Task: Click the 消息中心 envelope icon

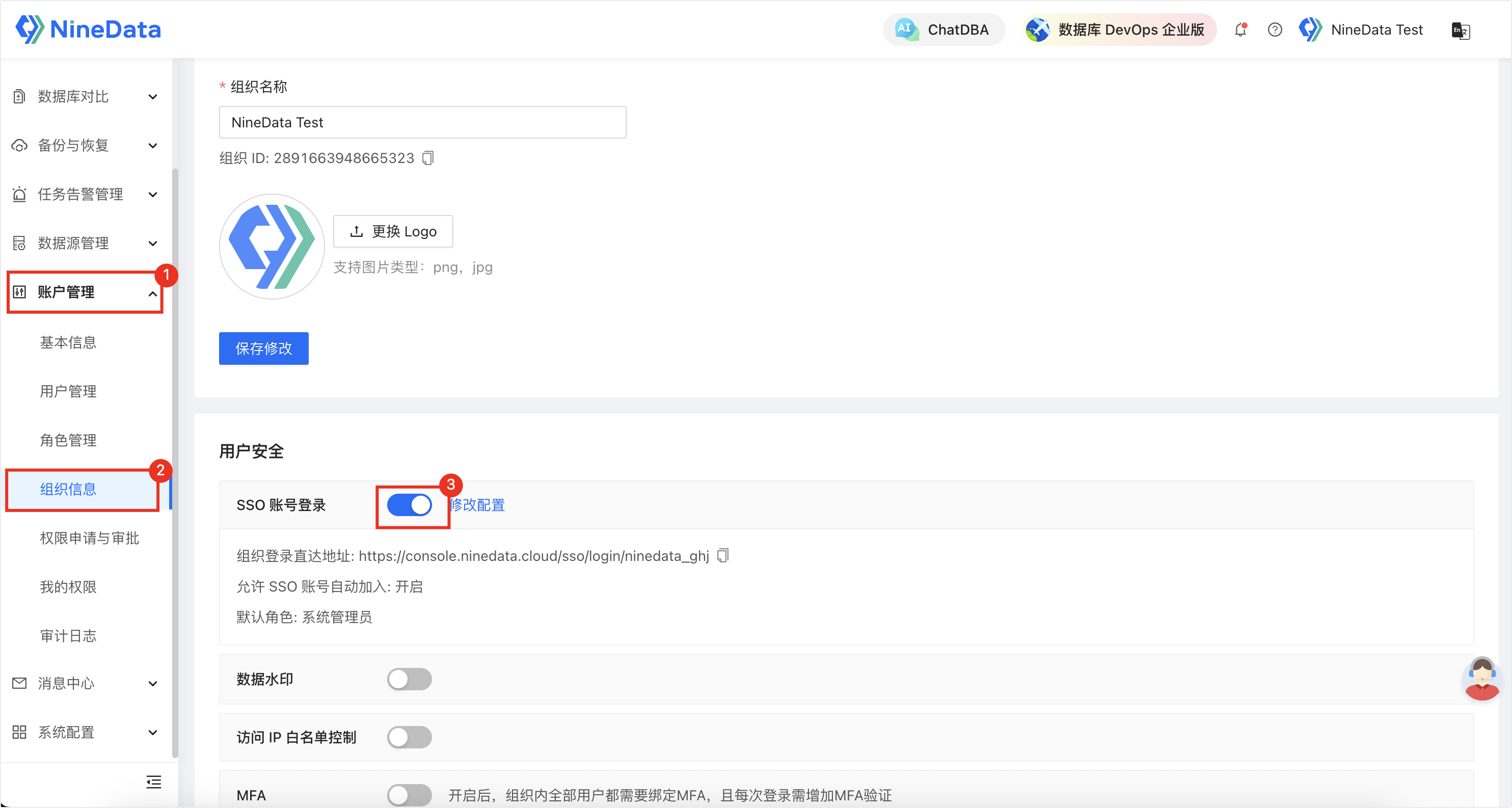Action: point(19,683)
